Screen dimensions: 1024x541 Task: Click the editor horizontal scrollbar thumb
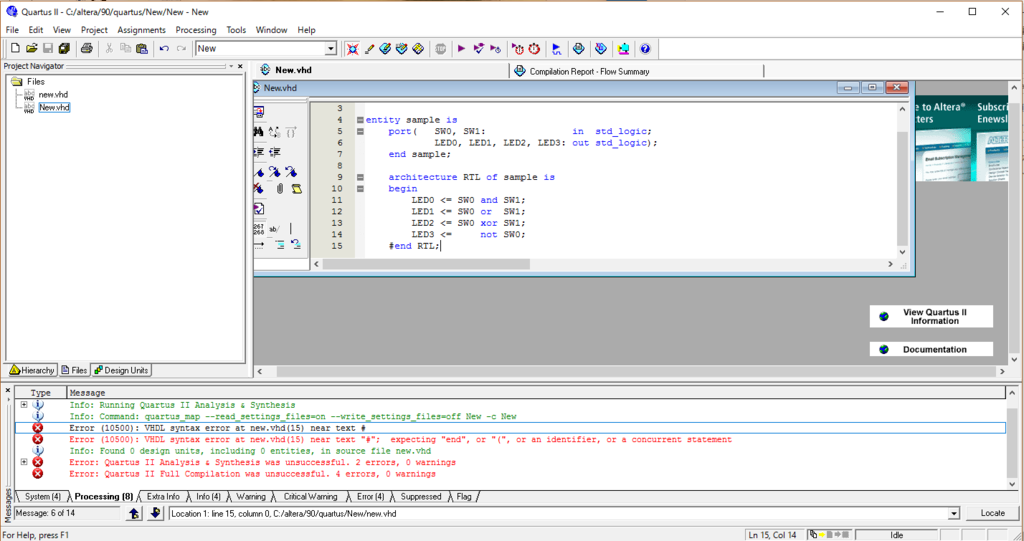pos(426,264)
